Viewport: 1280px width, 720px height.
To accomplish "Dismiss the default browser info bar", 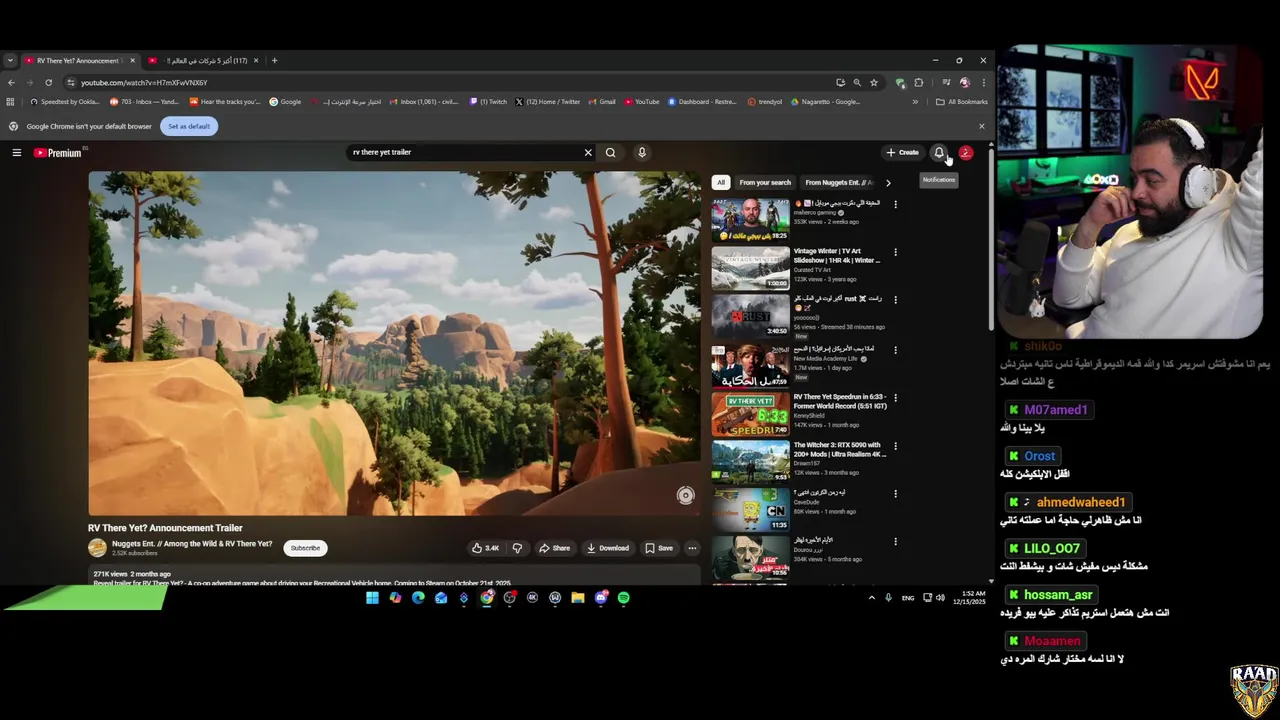I will [981, 127].
